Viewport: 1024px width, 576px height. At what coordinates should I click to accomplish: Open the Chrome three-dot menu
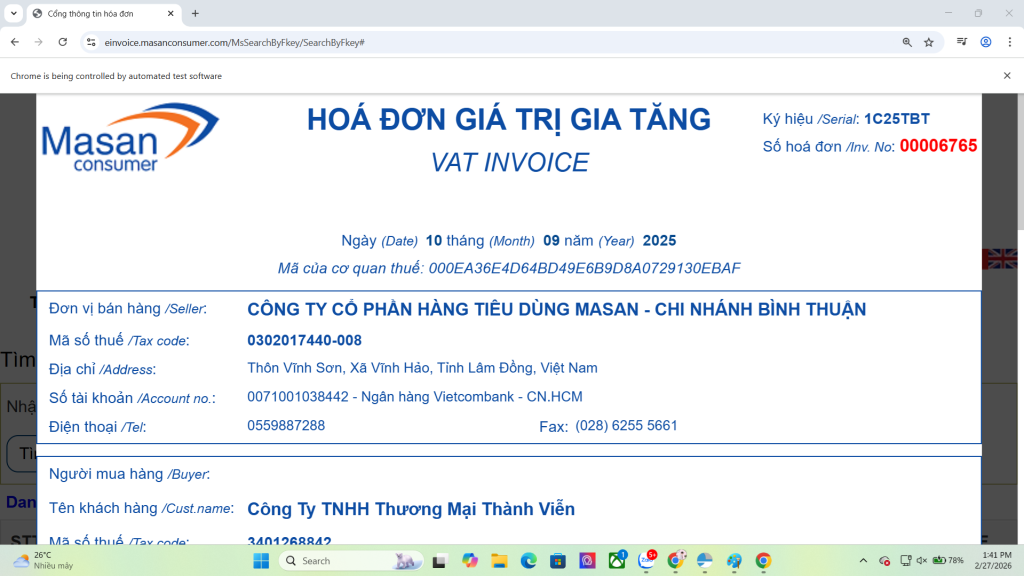(x=1008, y=42)
